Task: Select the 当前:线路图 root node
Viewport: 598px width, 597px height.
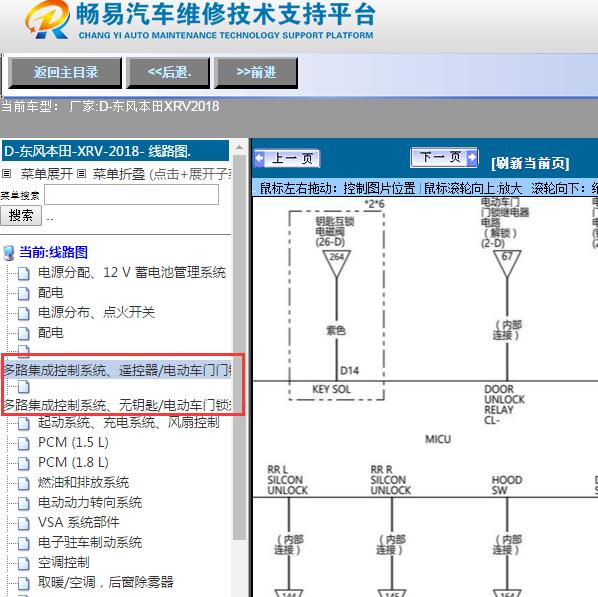Action: pos(53,252)
